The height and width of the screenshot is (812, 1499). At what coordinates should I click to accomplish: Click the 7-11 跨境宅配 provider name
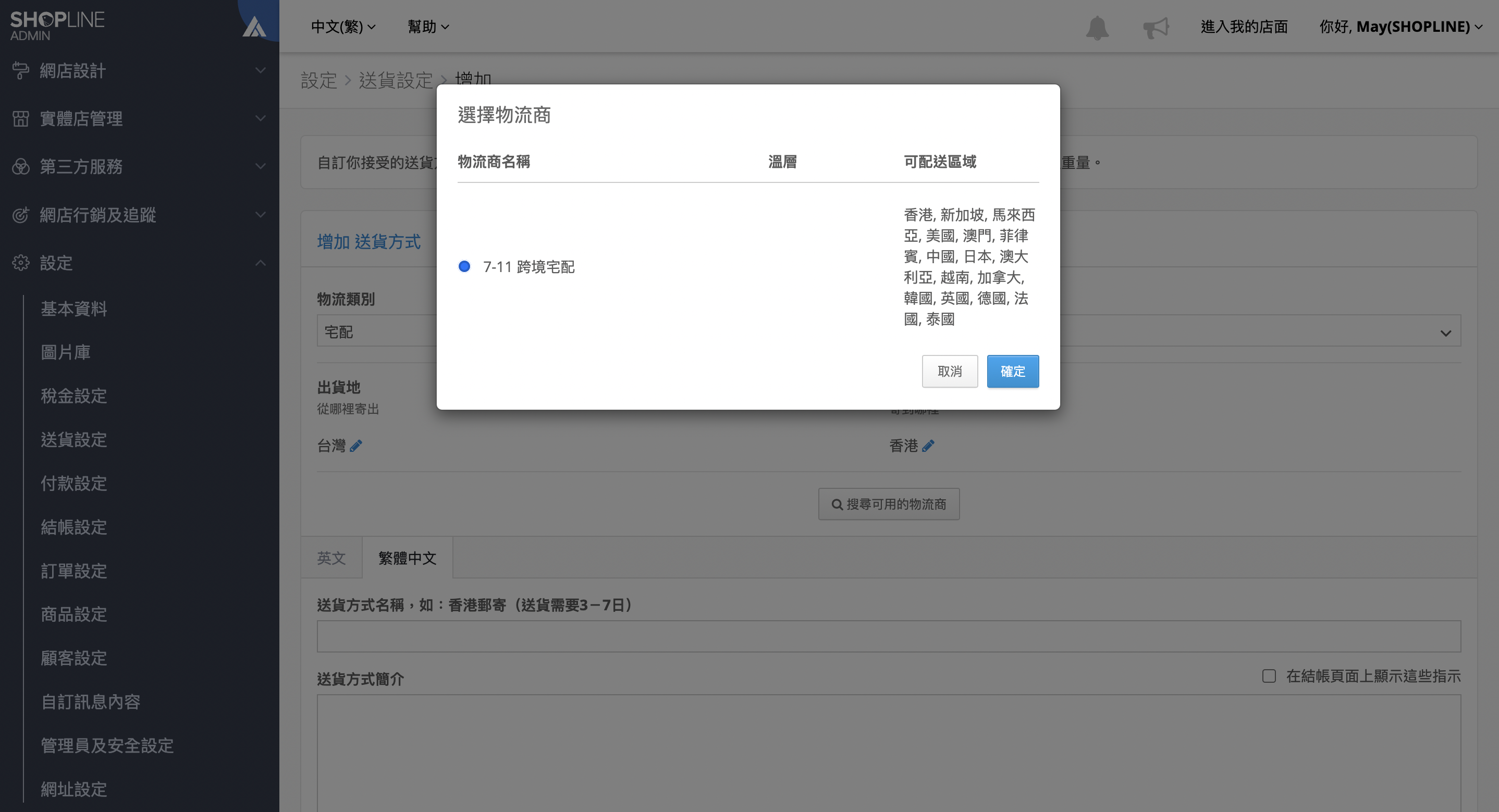(529, 267)
